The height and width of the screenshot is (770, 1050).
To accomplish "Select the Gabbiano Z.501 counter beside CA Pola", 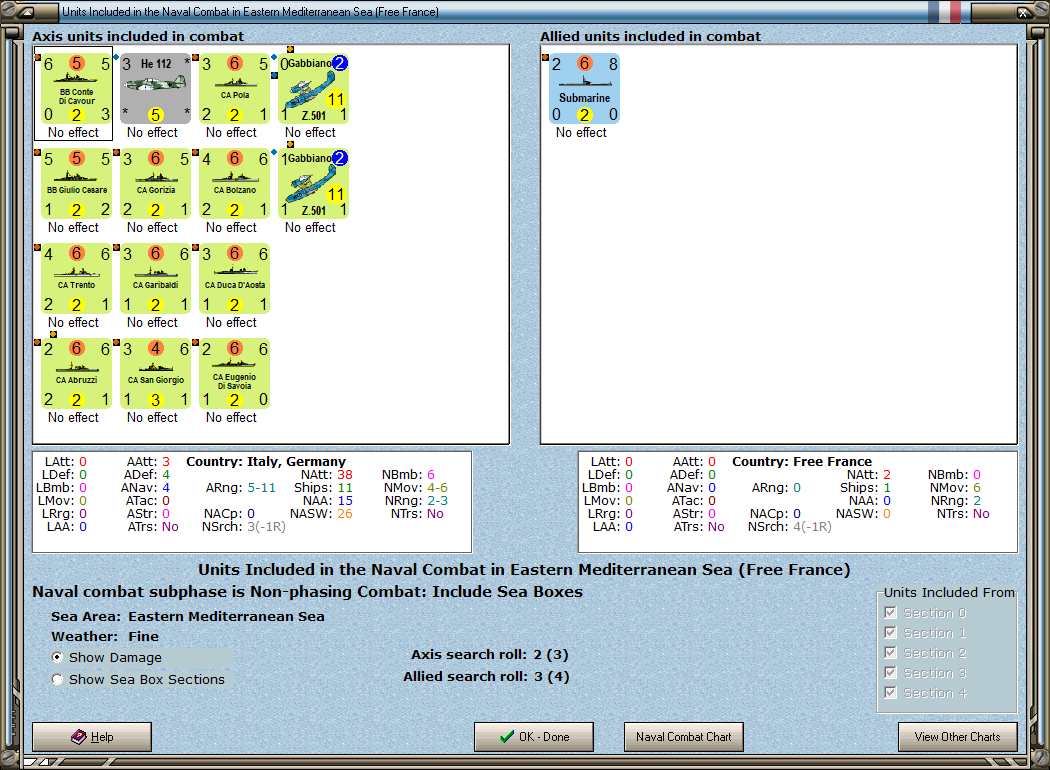I will (x=313, y=88).
